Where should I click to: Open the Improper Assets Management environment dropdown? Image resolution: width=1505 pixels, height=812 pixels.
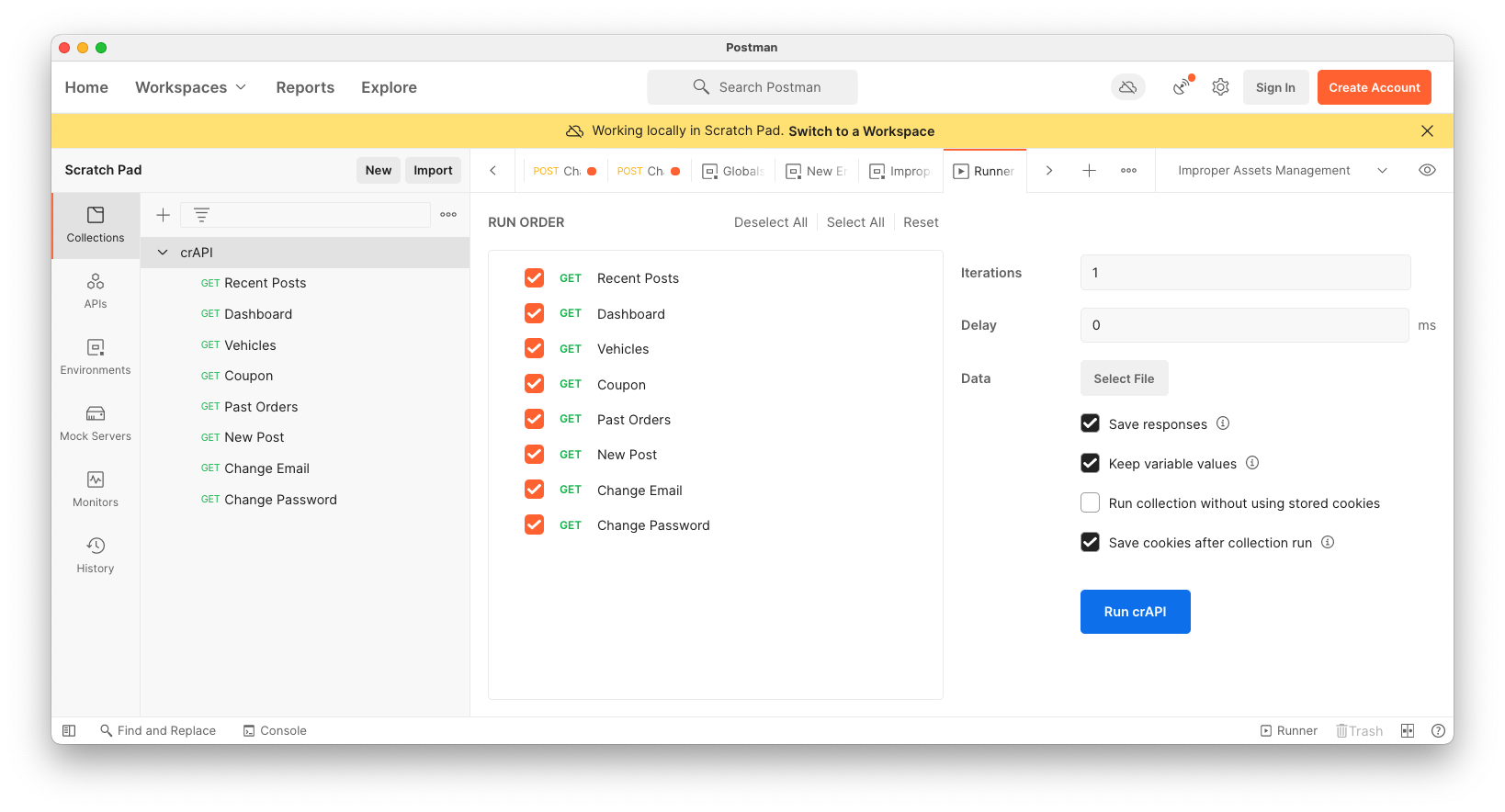[1283, 171]
